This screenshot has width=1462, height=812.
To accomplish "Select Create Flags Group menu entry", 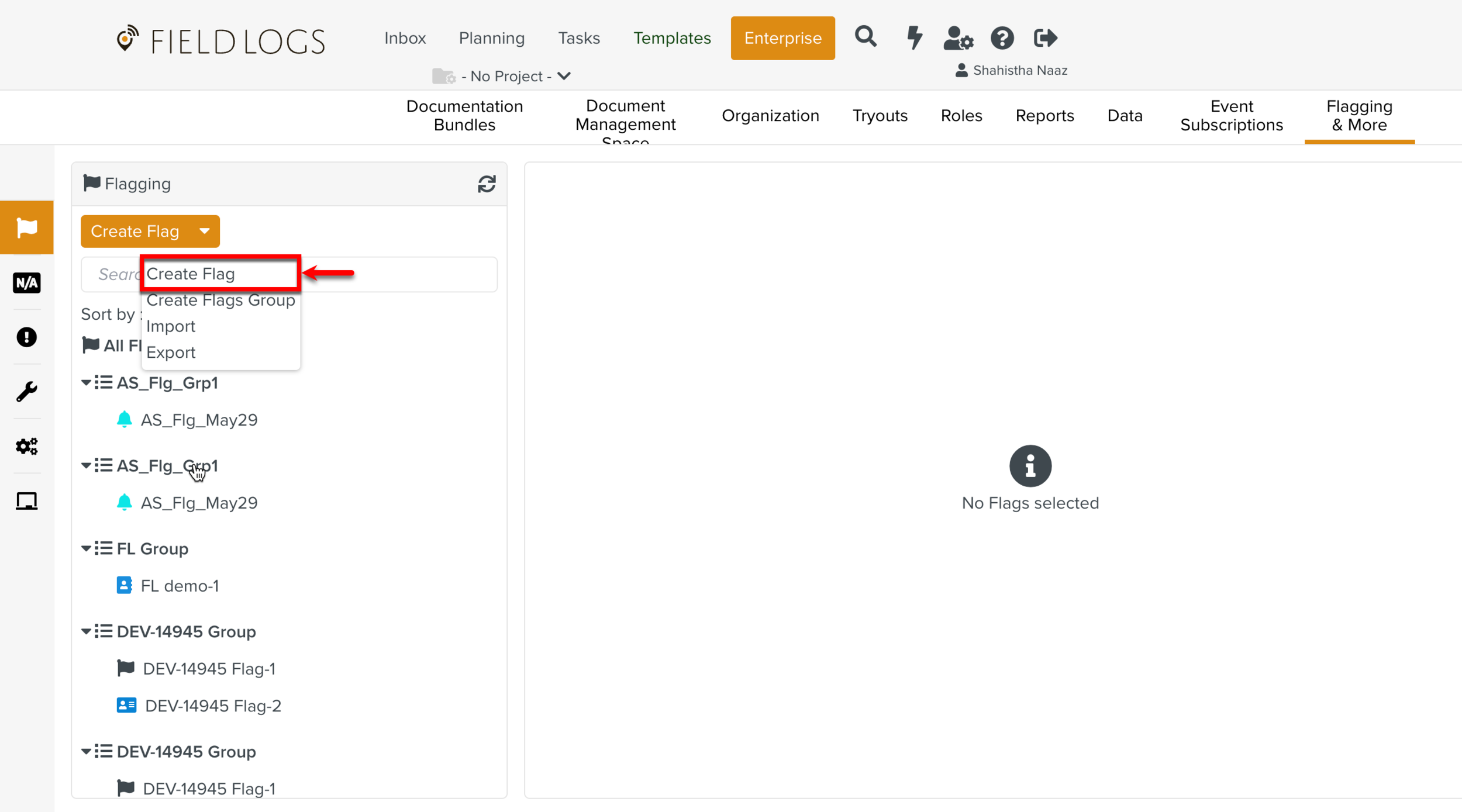I will point(220,300).
